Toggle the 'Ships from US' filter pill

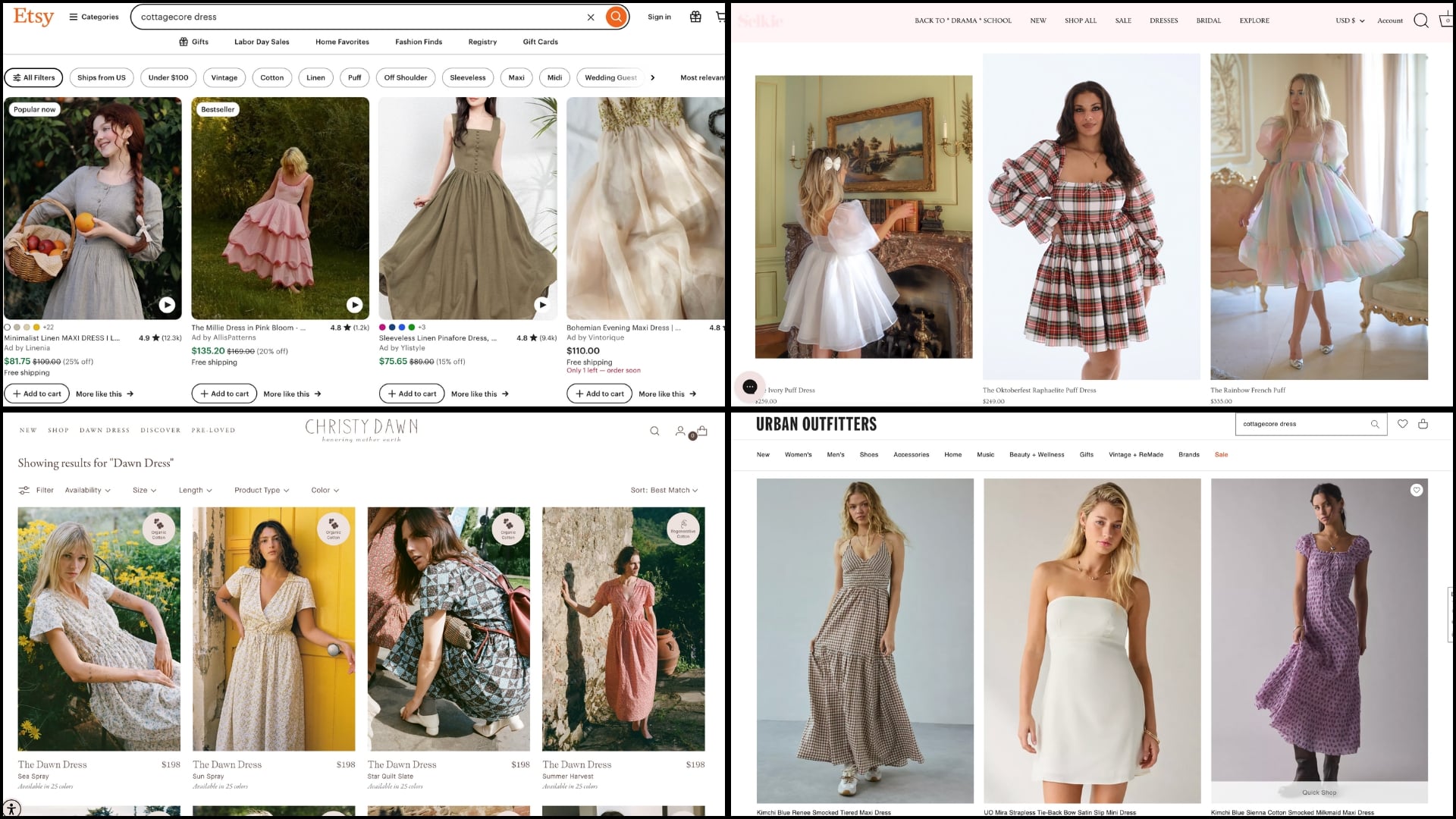(101, 77)
